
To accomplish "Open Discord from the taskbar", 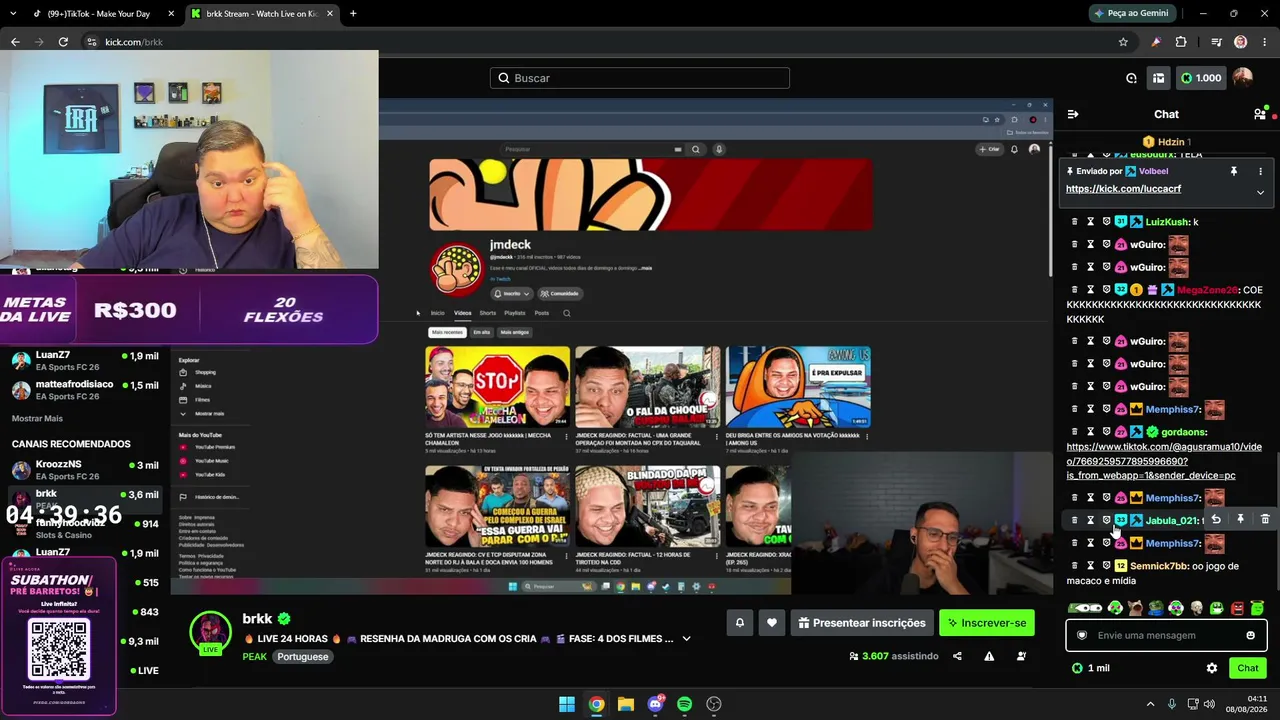I will pos(655,704).
